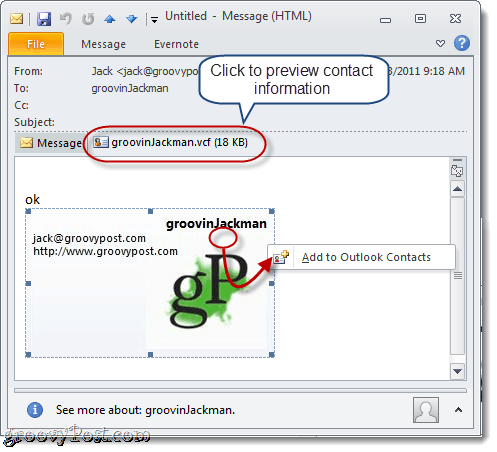Click the contact photo placeholder in People Pane
This screenshot has height=452, width=497.
pos(426,410)
